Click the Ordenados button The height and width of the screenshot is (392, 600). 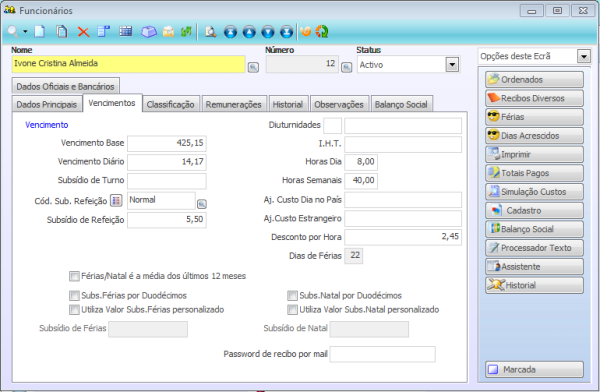click(x=534, y=79)
